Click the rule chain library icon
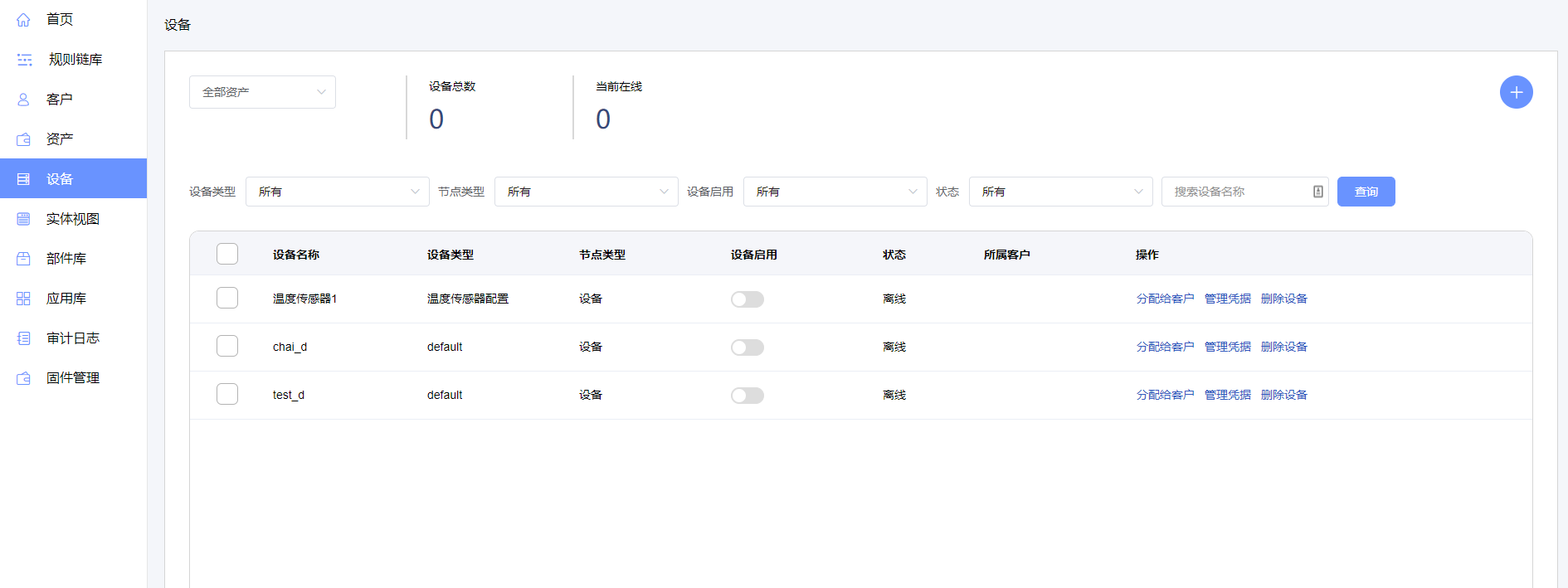 coord(24,59)
